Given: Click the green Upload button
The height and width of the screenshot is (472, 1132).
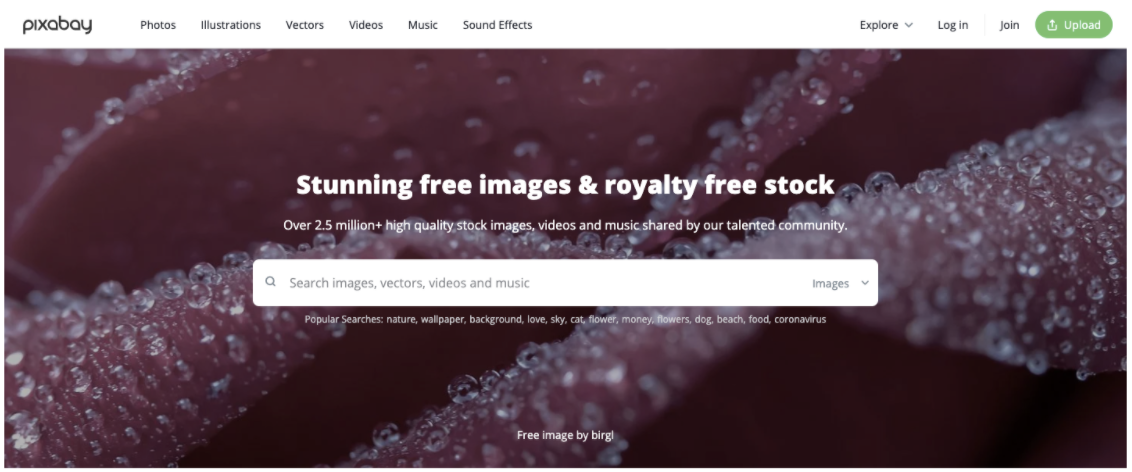Looking at the screenshot, I should pos(1074,25).
